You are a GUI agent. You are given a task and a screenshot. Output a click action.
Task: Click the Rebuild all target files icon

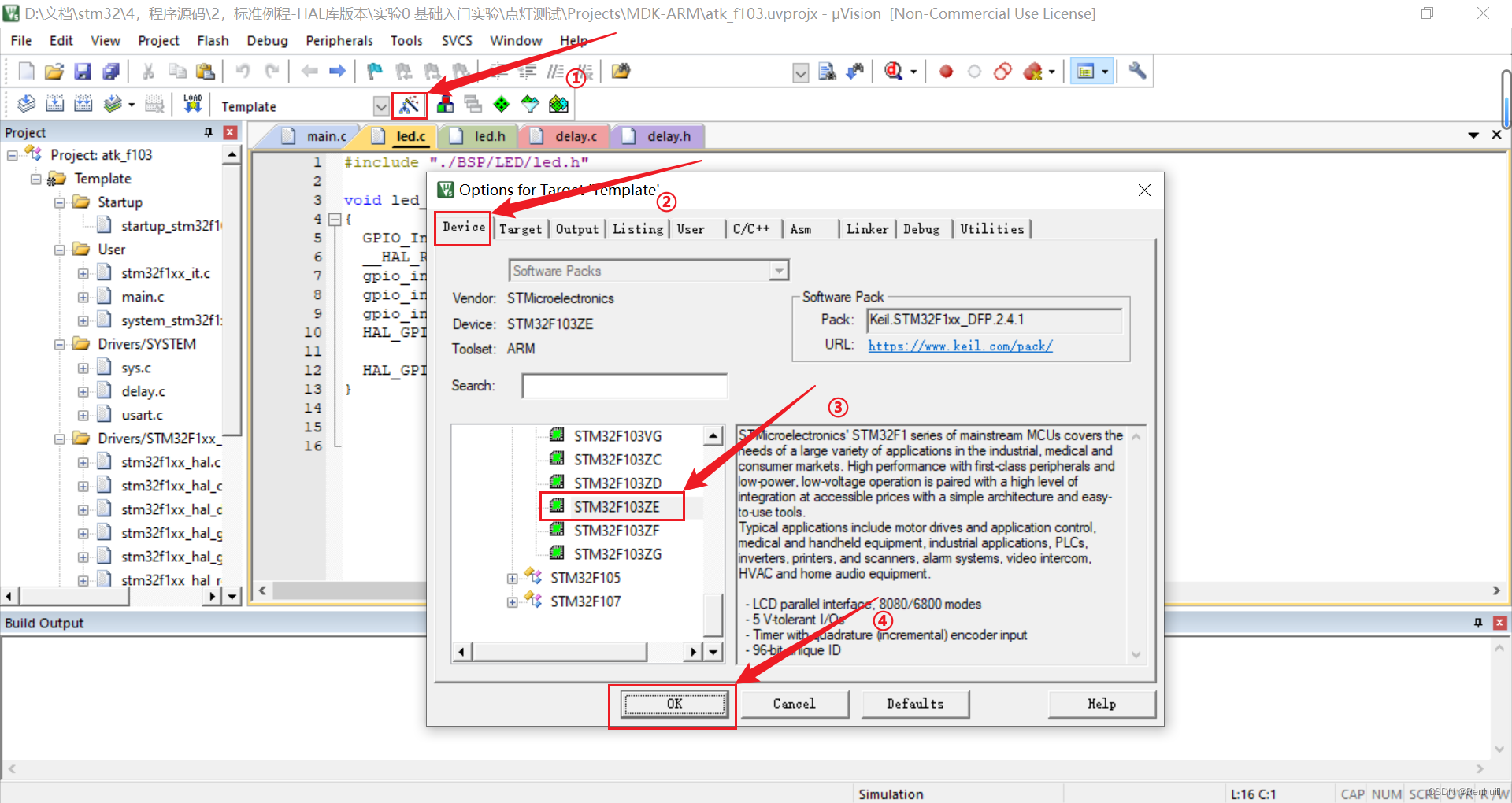83,104
